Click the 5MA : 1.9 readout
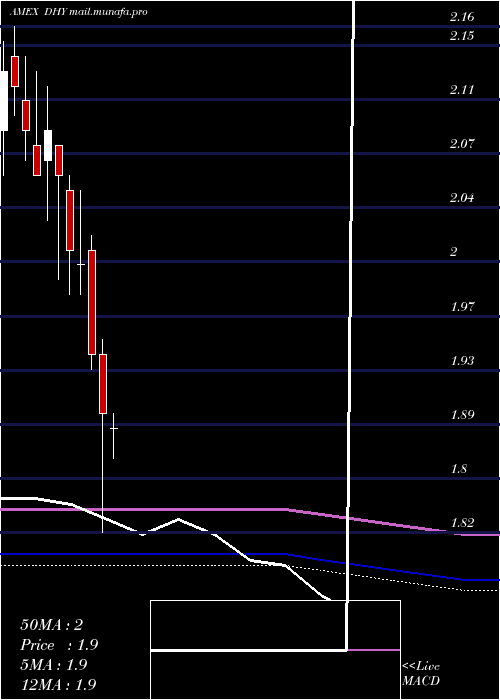500x700 pixels. click(x=54, y=665)
